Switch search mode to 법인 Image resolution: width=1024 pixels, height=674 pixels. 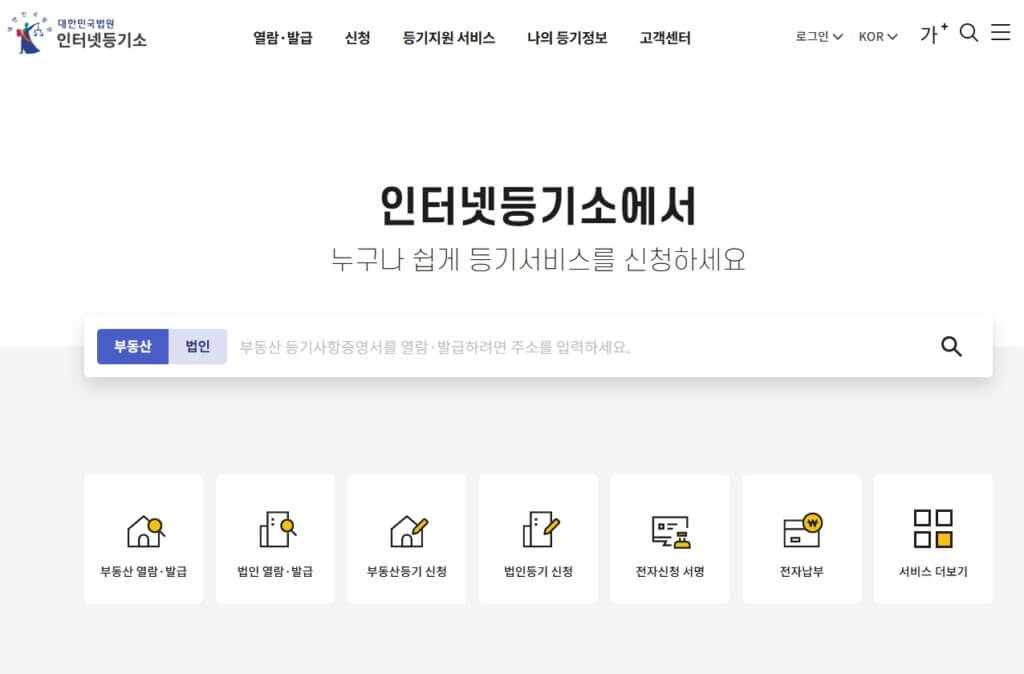tap(196, 346)
